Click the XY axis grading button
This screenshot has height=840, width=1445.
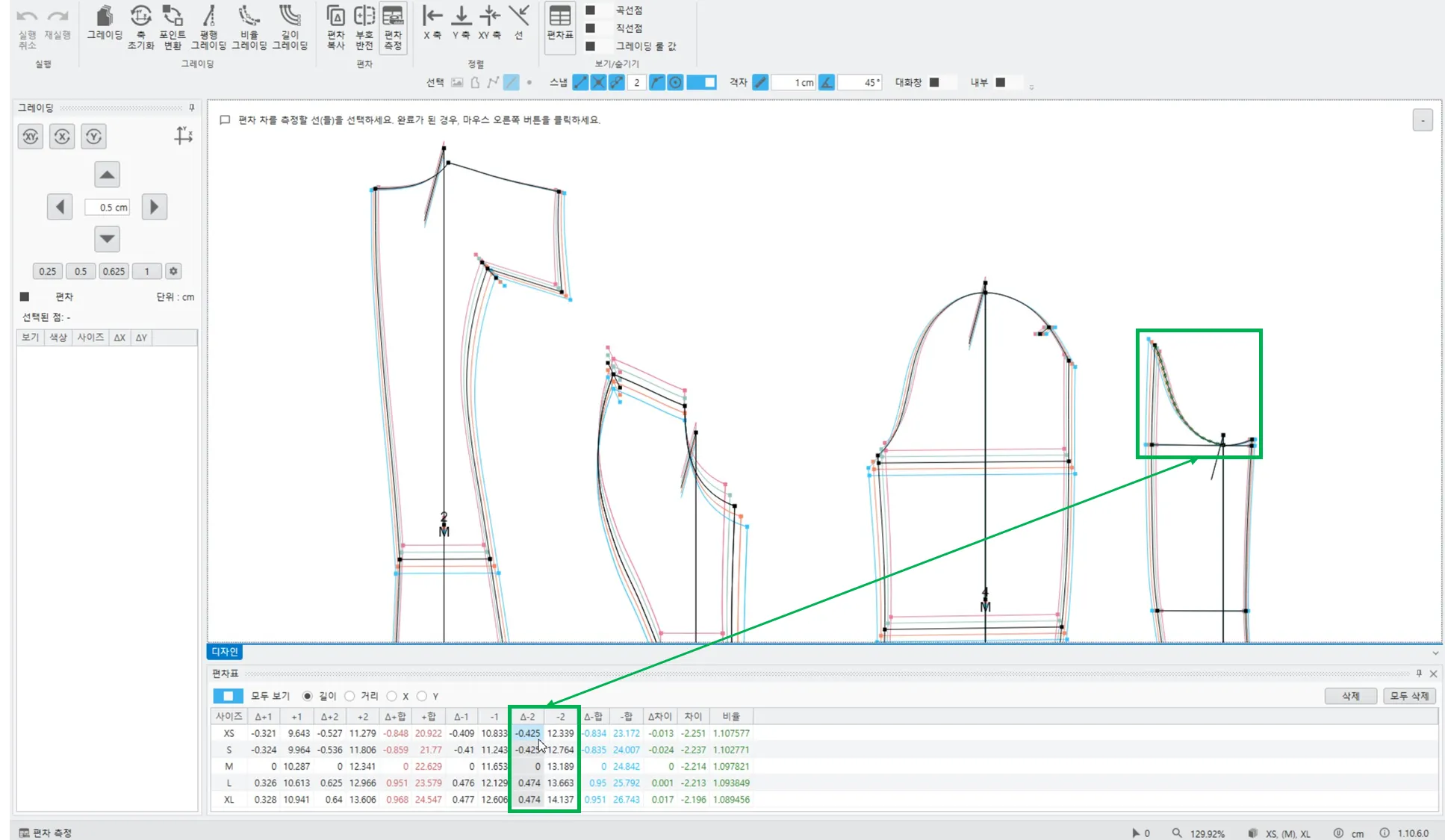(x=30, y=137)
